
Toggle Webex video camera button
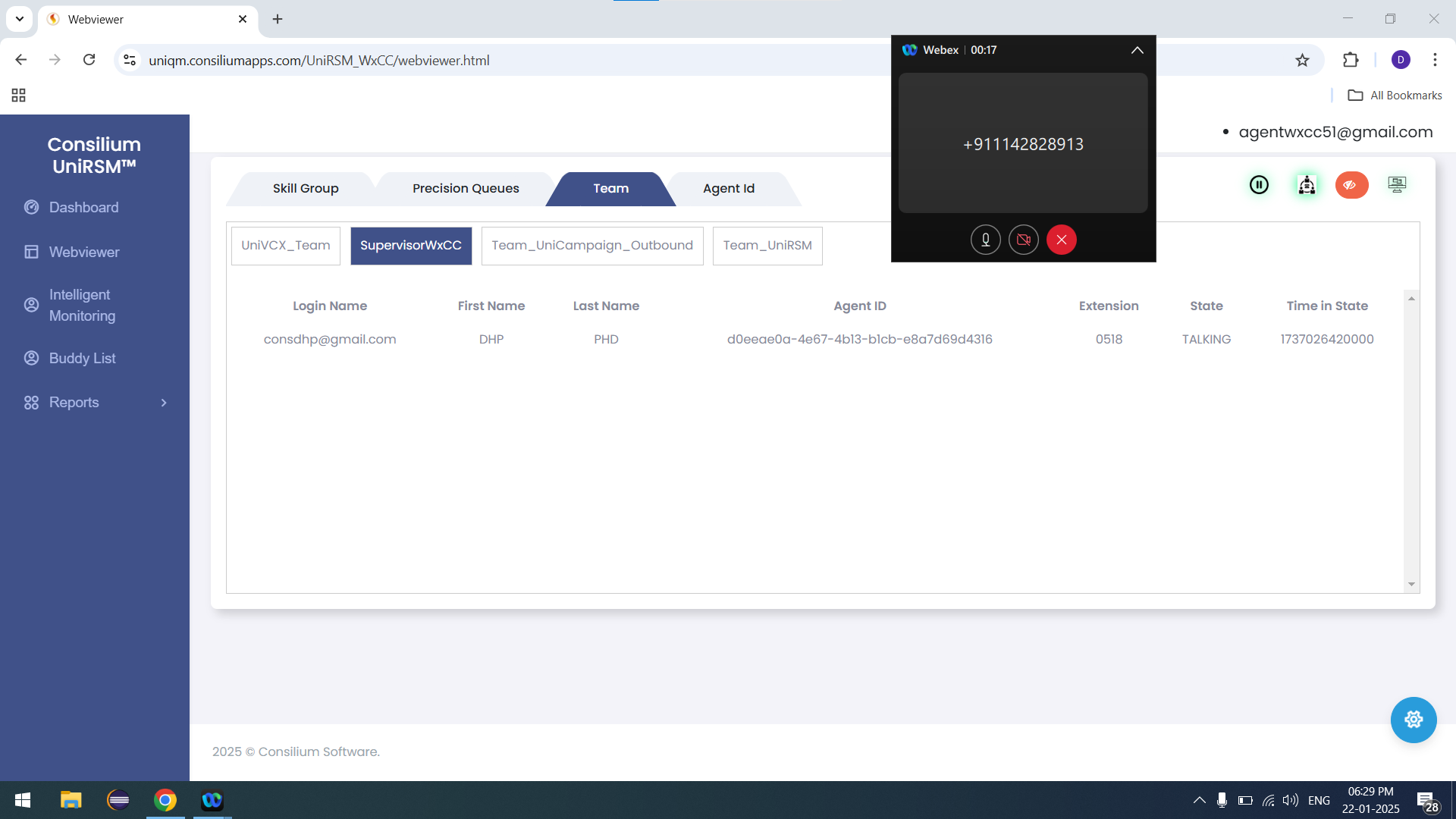pyautogui.click(x=1023, y=240)
